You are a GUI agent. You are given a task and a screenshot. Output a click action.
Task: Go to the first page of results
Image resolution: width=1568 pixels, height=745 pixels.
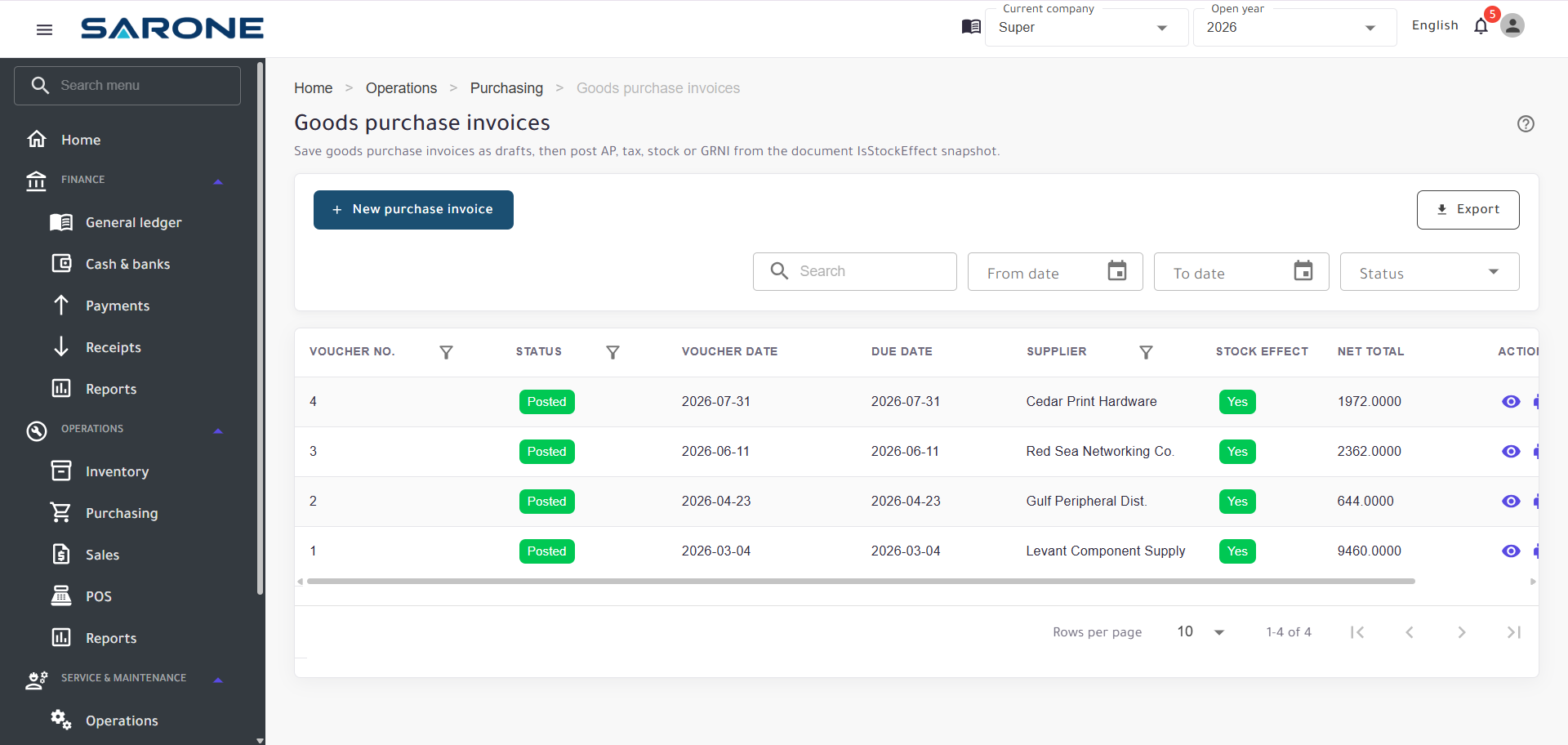point(1357,632)
